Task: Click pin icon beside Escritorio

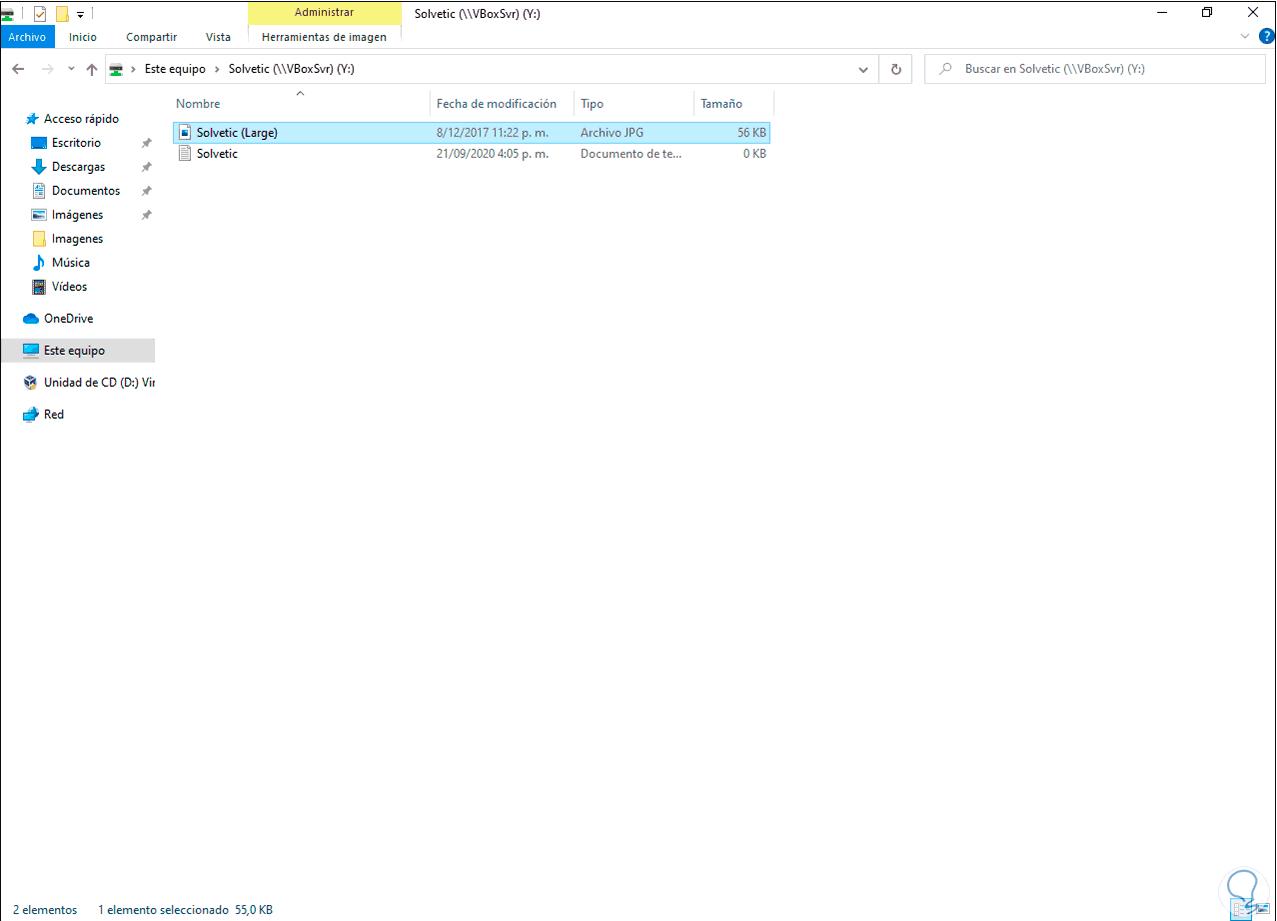Action: (146, 143)
